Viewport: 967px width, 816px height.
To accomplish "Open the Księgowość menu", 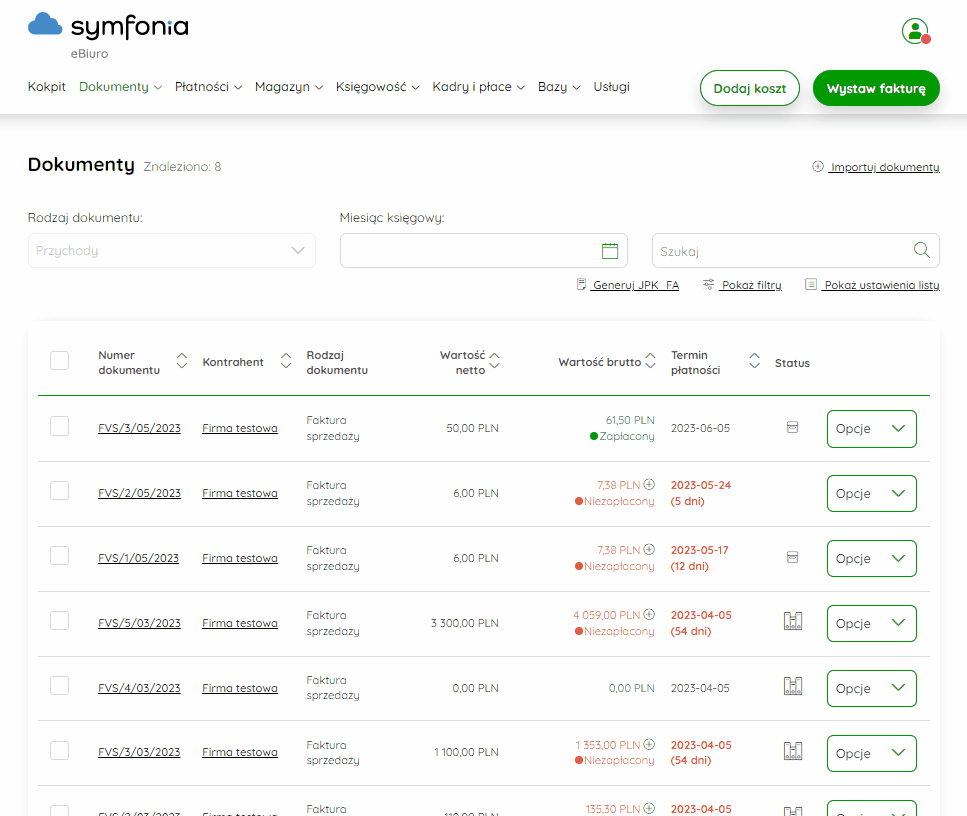I will click(x=377, y=87).
